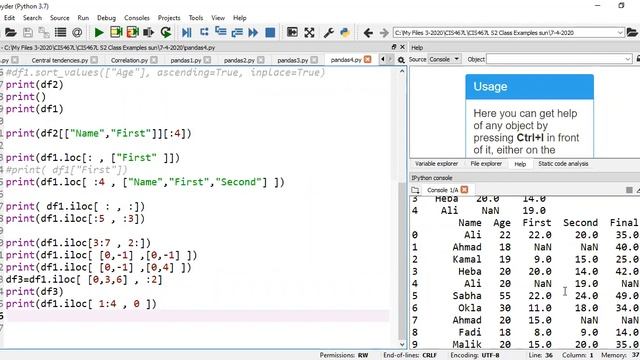
Task: Run cell and advance icon
Action: [132, 33]
